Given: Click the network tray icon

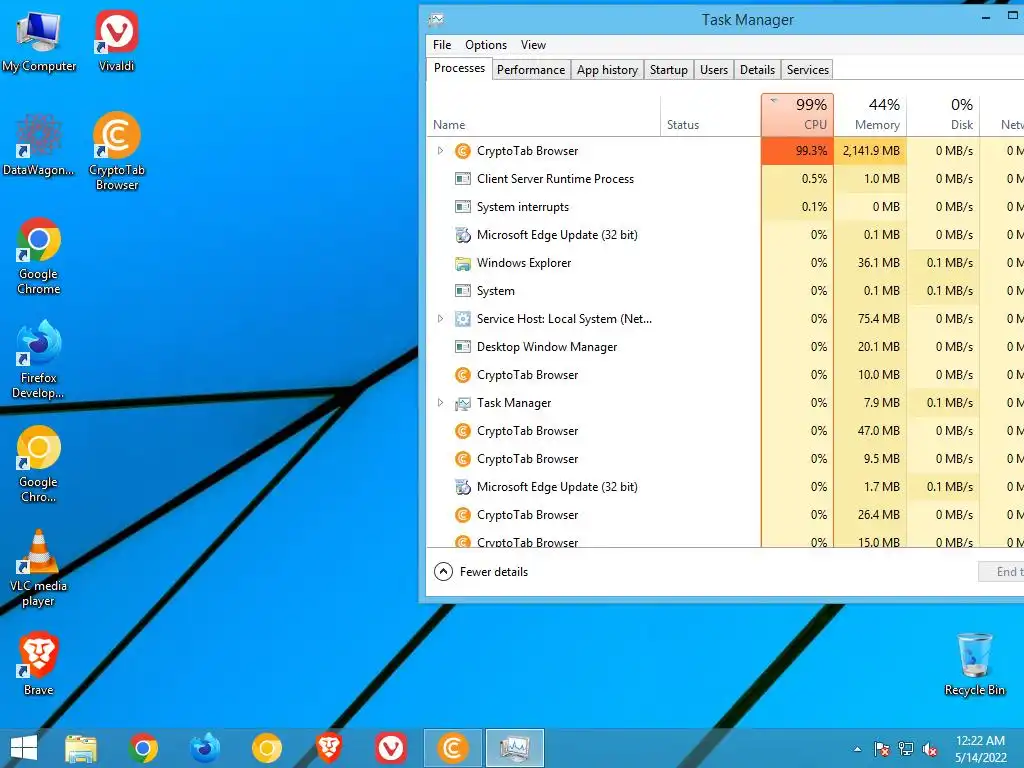Looking at the screenshot, I should (x=906, y=750).
